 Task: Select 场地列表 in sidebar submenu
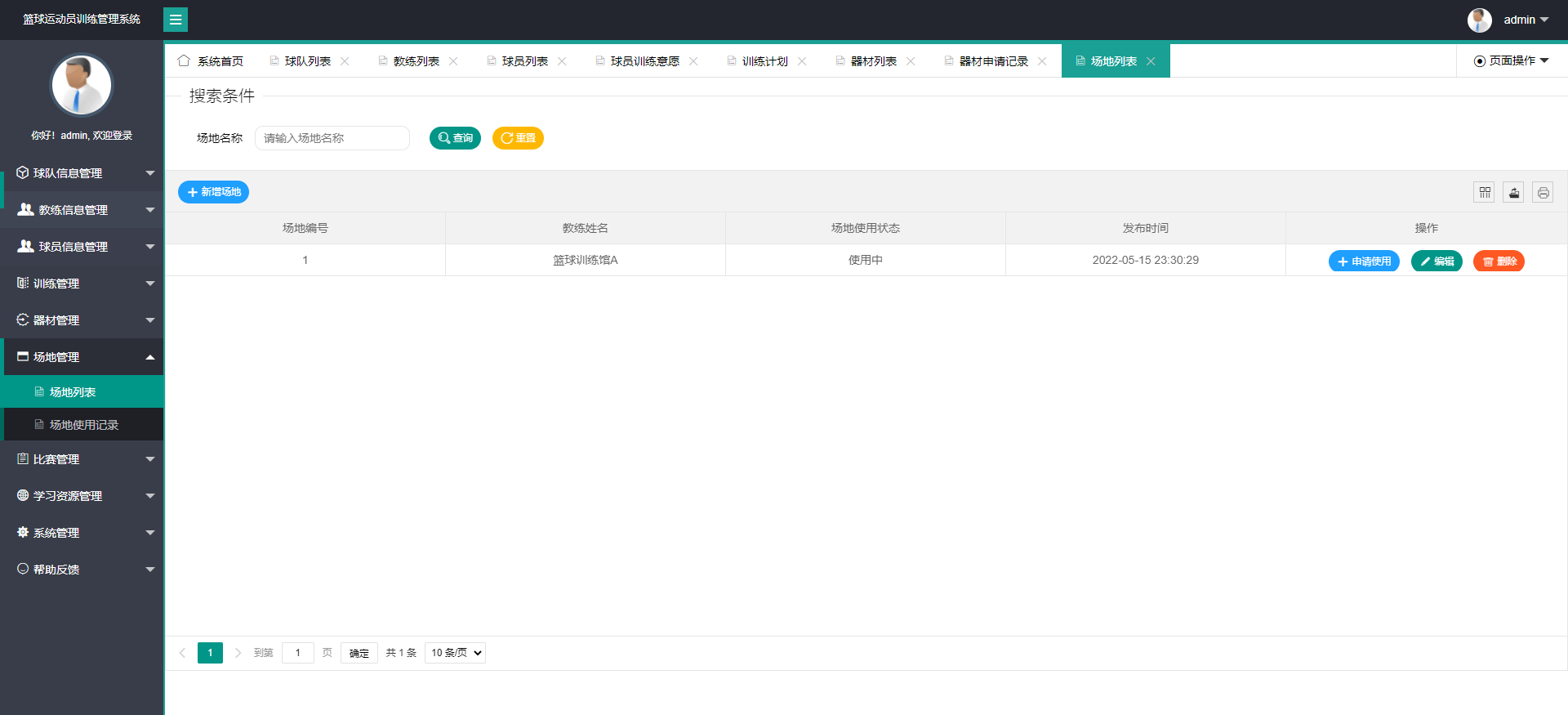coord(83,392)
